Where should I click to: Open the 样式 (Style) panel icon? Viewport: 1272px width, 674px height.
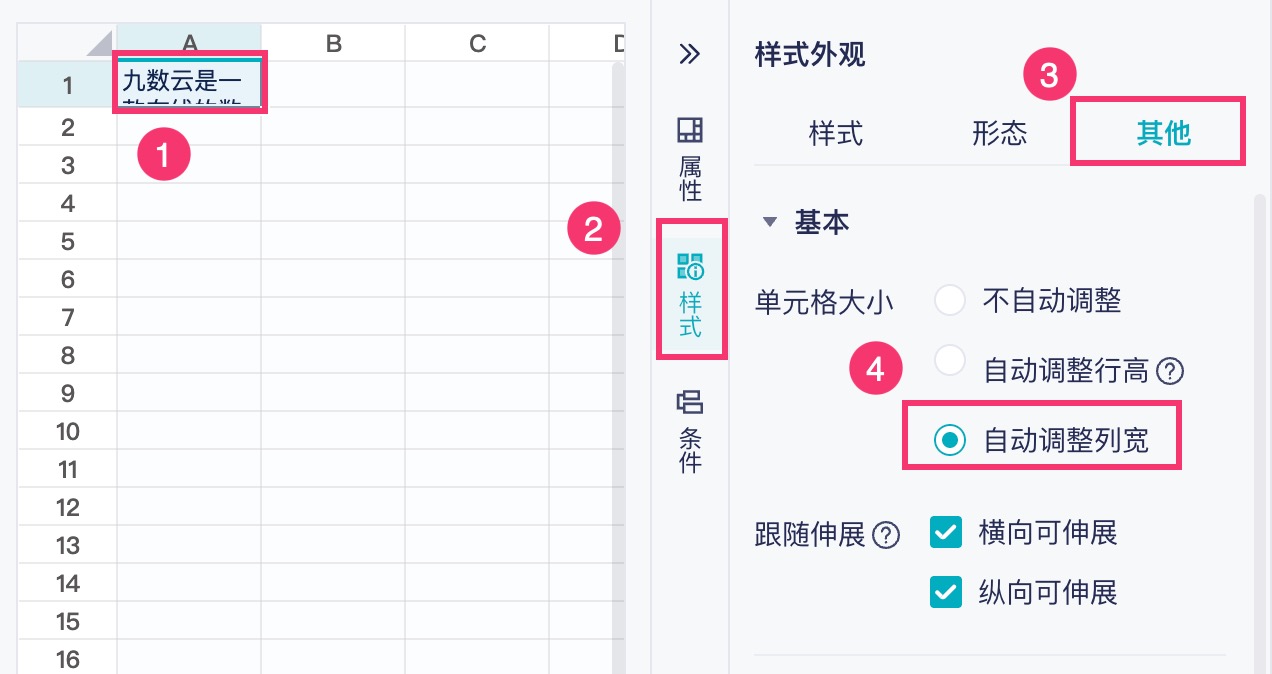[690, 295]
